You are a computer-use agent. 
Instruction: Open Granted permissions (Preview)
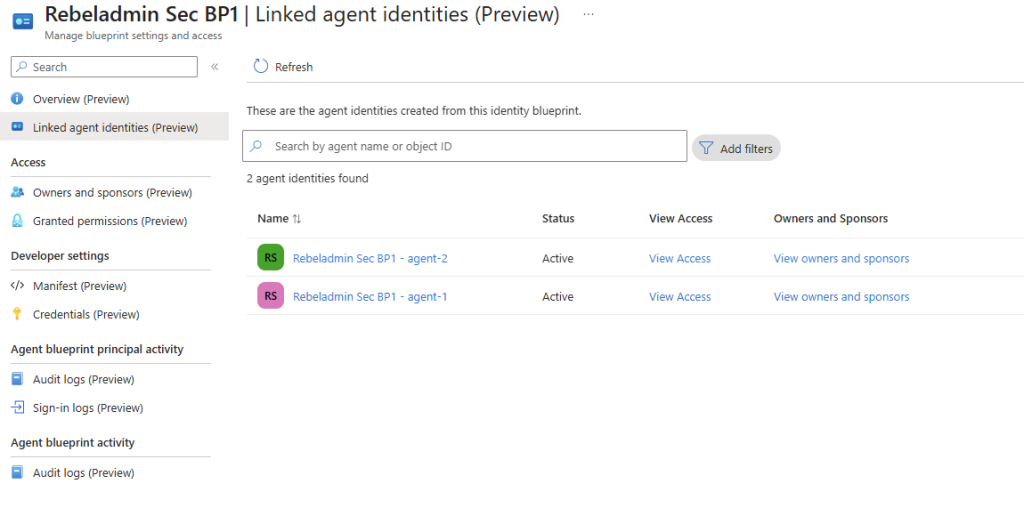click(110, 221)
